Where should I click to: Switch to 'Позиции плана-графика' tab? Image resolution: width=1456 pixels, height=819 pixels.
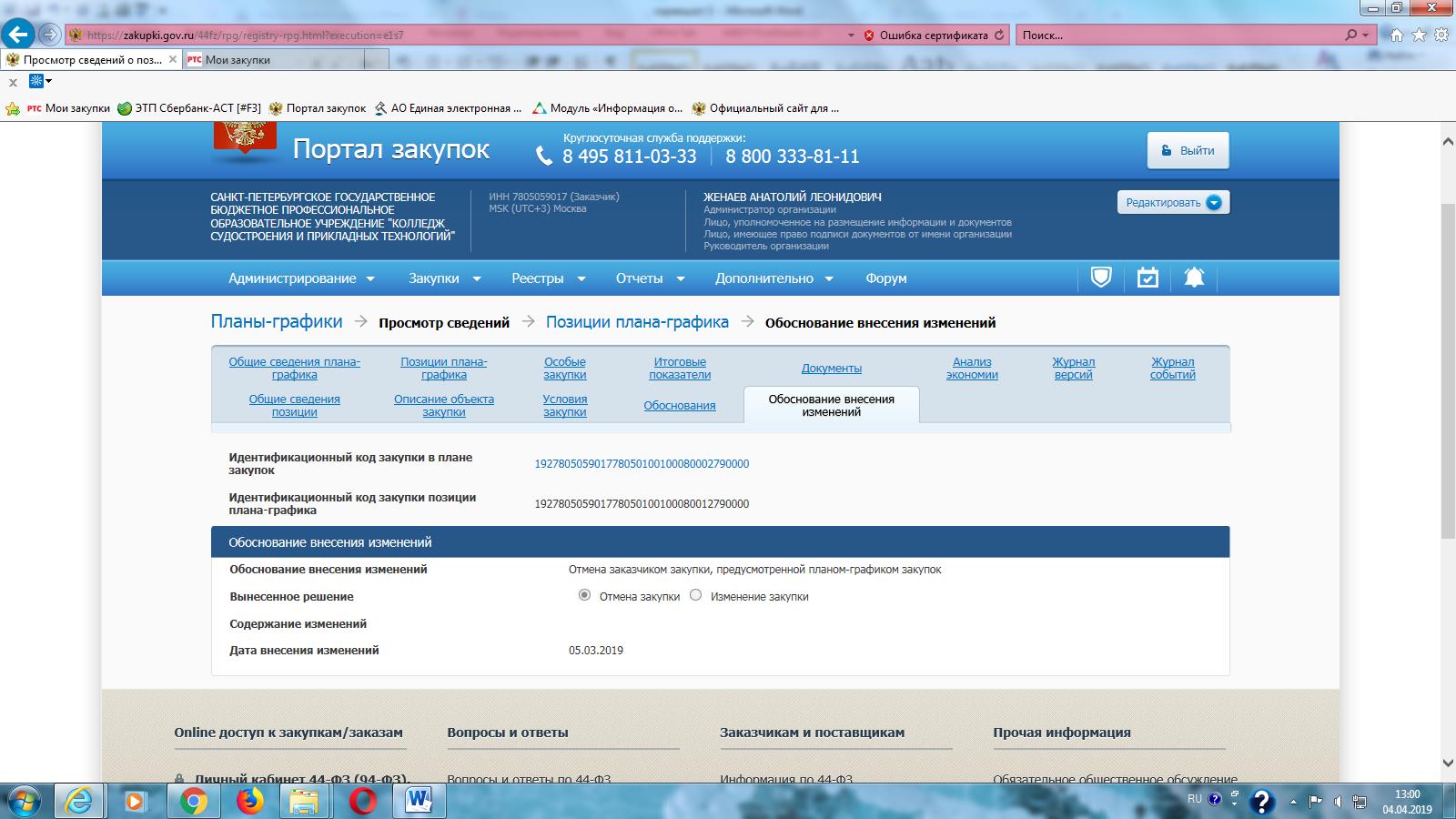tap(444, 369)
